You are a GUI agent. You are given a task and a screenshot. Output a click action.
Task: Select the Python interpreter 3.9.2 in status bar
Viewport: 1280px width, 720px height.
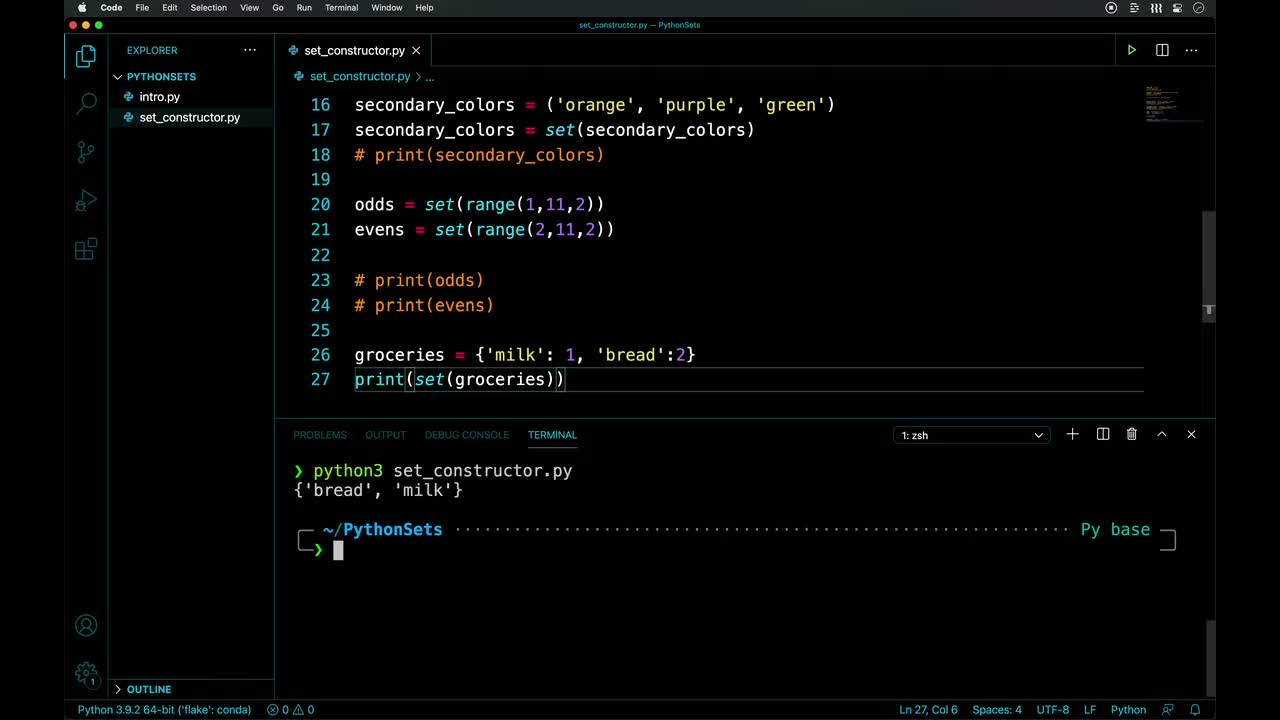click(x=164, y=709)
